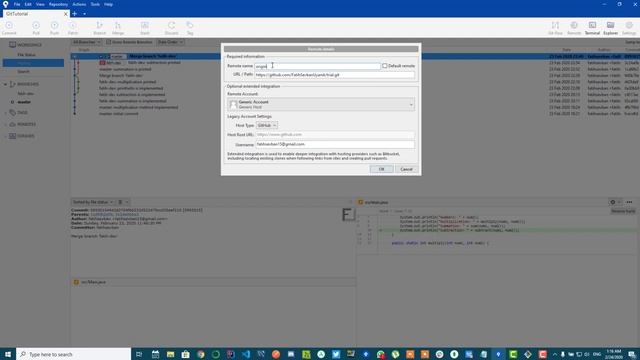Click the URL / Path input field
The height and width of the screenshot is (360, 640).
[335, 75]
